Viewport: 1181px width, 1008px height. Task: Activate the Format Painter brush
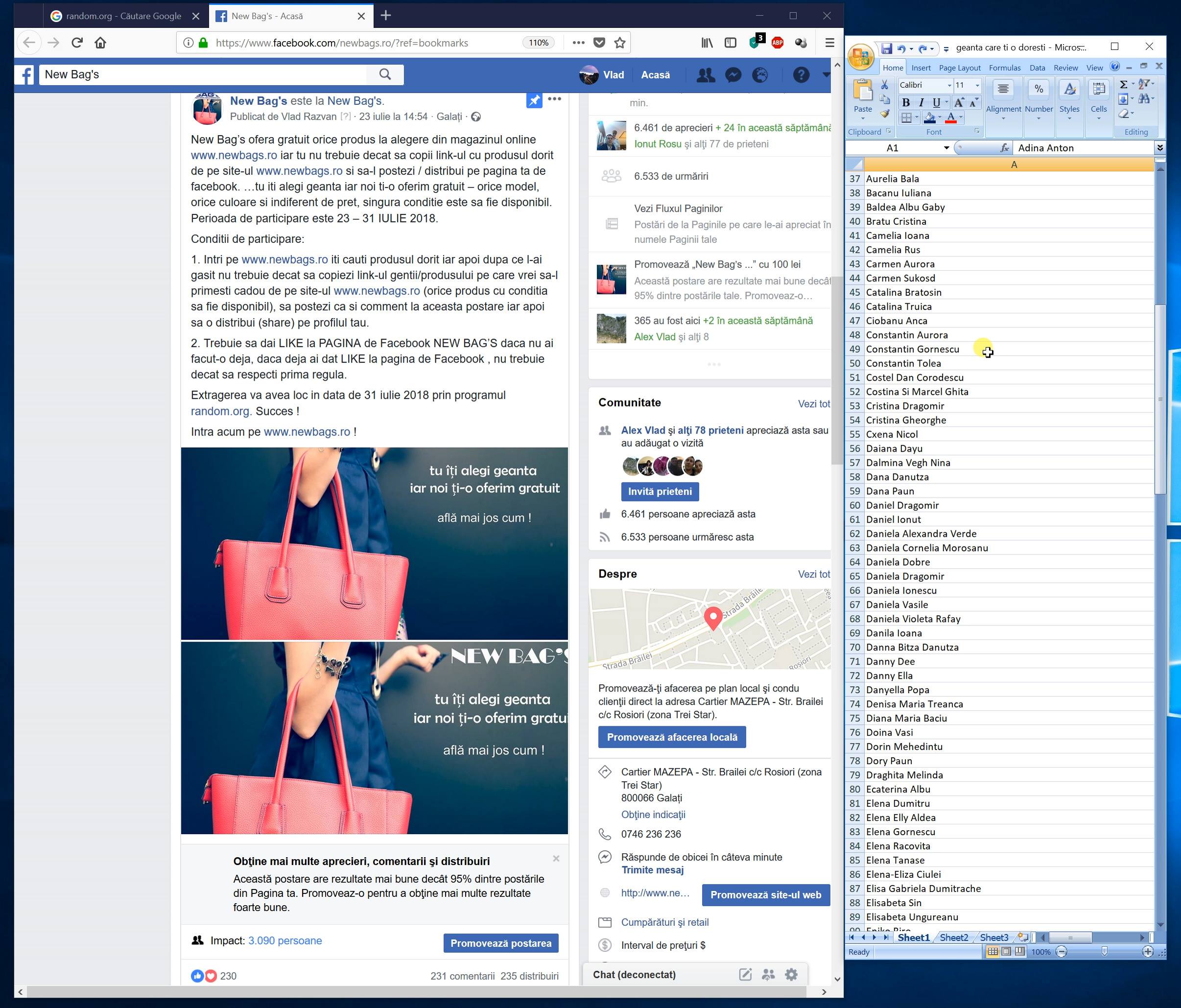(x=885, y=114)
